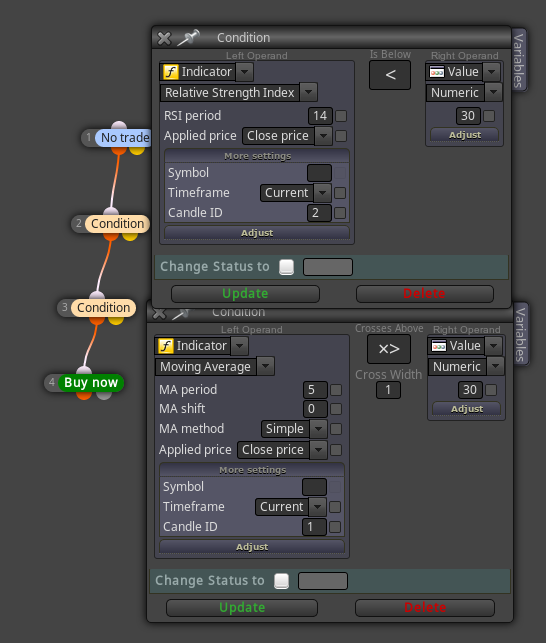Viewport: 546px width, 643px height.
Task: Open the upper Indicator type dropdown
Action: point(244,72)
